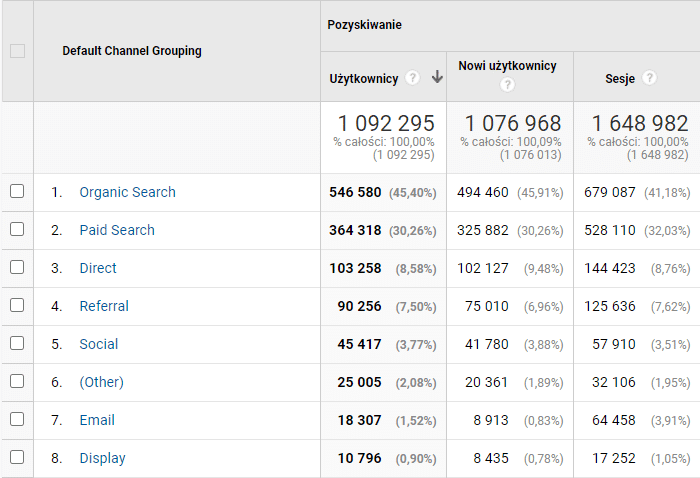The width and height of the screenshot is (700, 478).
Task: Check the (Other) row checkbox
Action: 17,381
